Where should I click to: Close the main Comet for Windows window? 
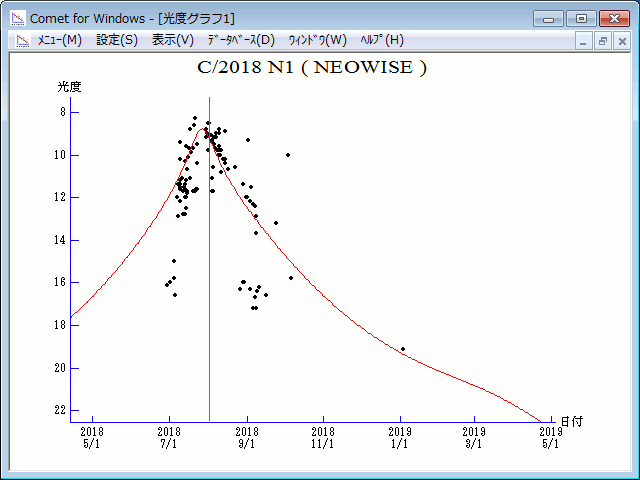(x=614, y=18)
